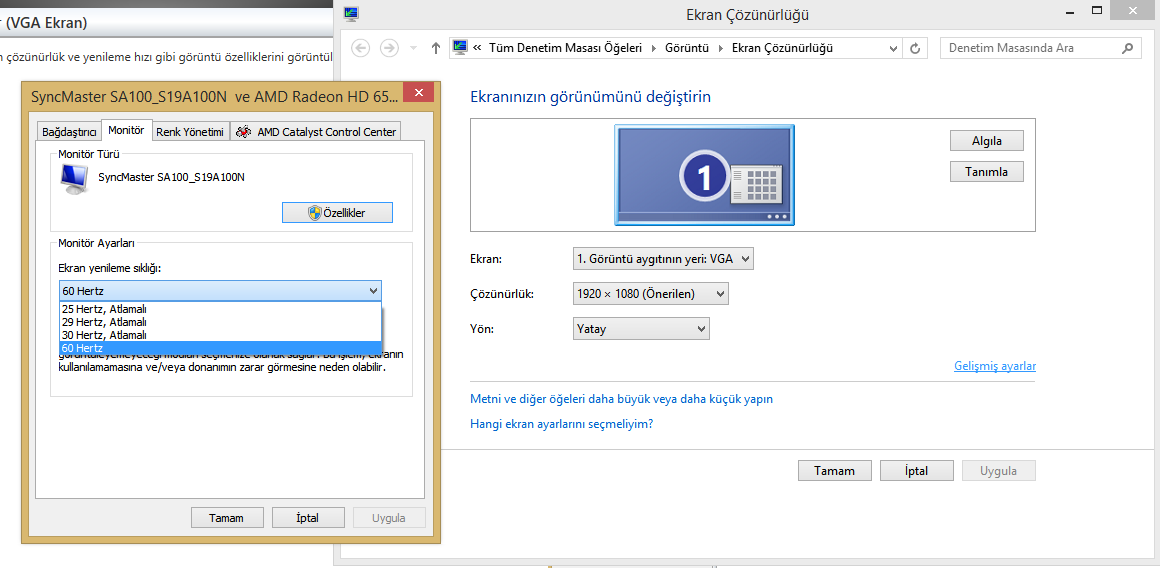The height and width of the screenshot is (568, 1160).
Task: Click Metni ve diğer öğeleri daha büyük link
Action: (x=621, y=399)
